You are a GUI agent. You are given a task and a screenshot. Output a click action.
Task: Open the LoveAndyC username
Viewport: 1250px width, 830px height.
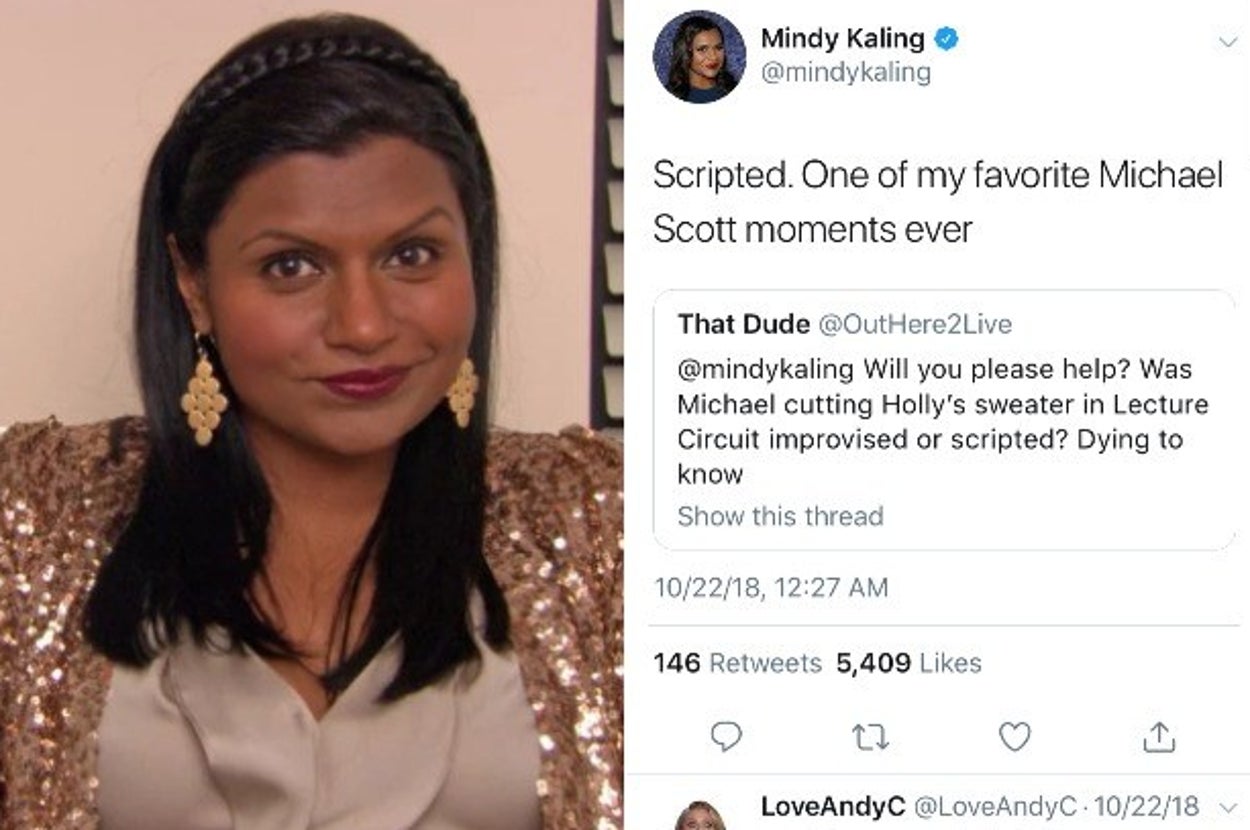click(833, 806)
